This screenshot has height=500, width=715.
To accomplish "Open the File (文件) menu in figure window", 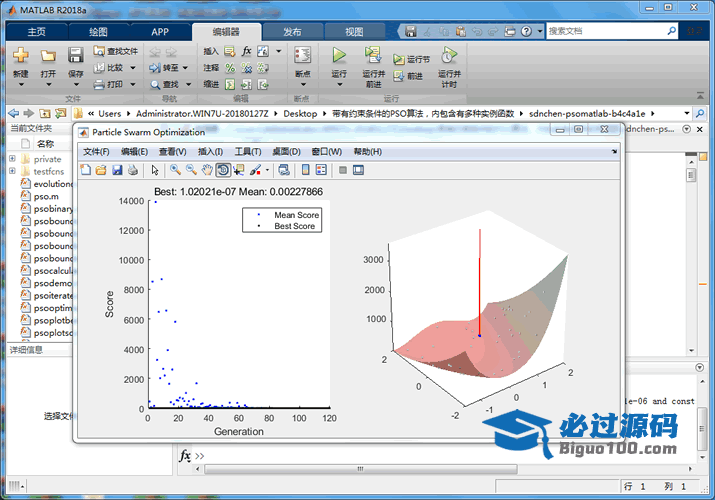I will pyautogui.click(x=96, y=152).
